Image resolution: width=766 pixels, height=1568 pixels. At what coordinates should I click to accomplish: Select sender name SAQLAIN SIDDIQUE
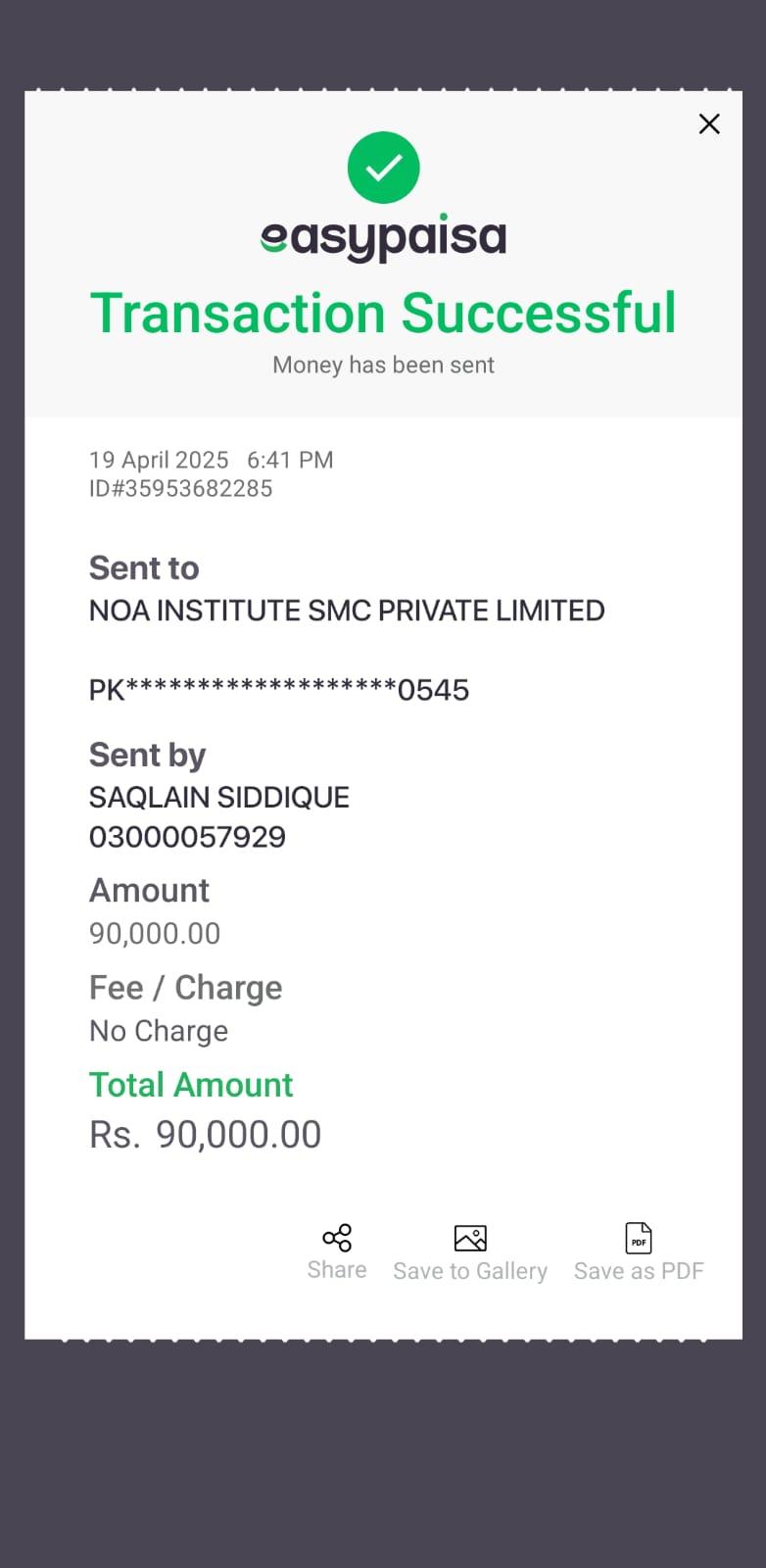pos(219,798)
